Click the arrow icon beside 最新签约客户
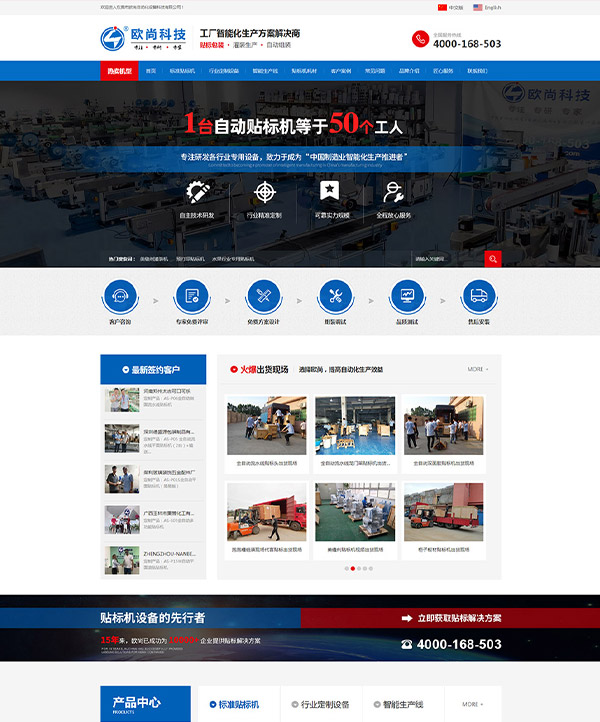 [x=126, y=370]
